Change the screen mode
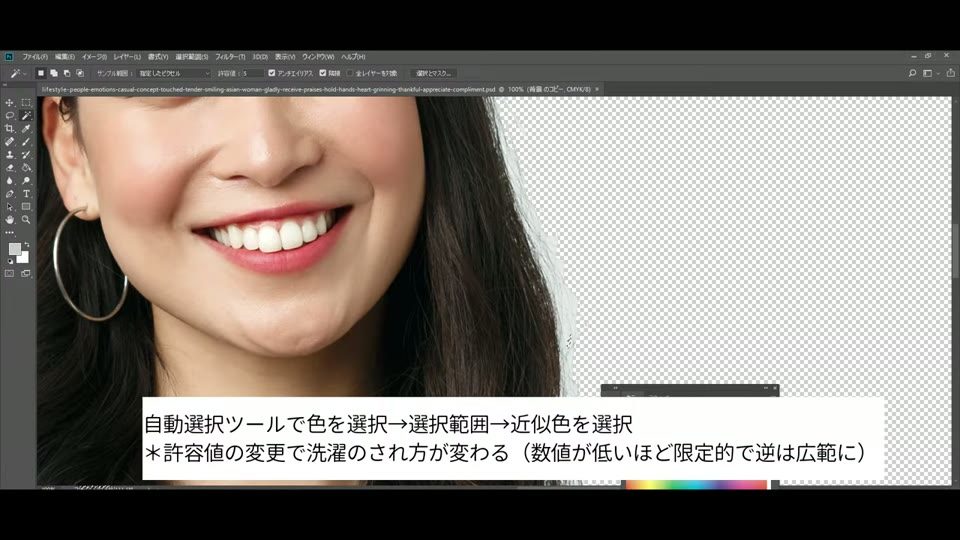Screen dimensions: 960x540 [26, 274]
